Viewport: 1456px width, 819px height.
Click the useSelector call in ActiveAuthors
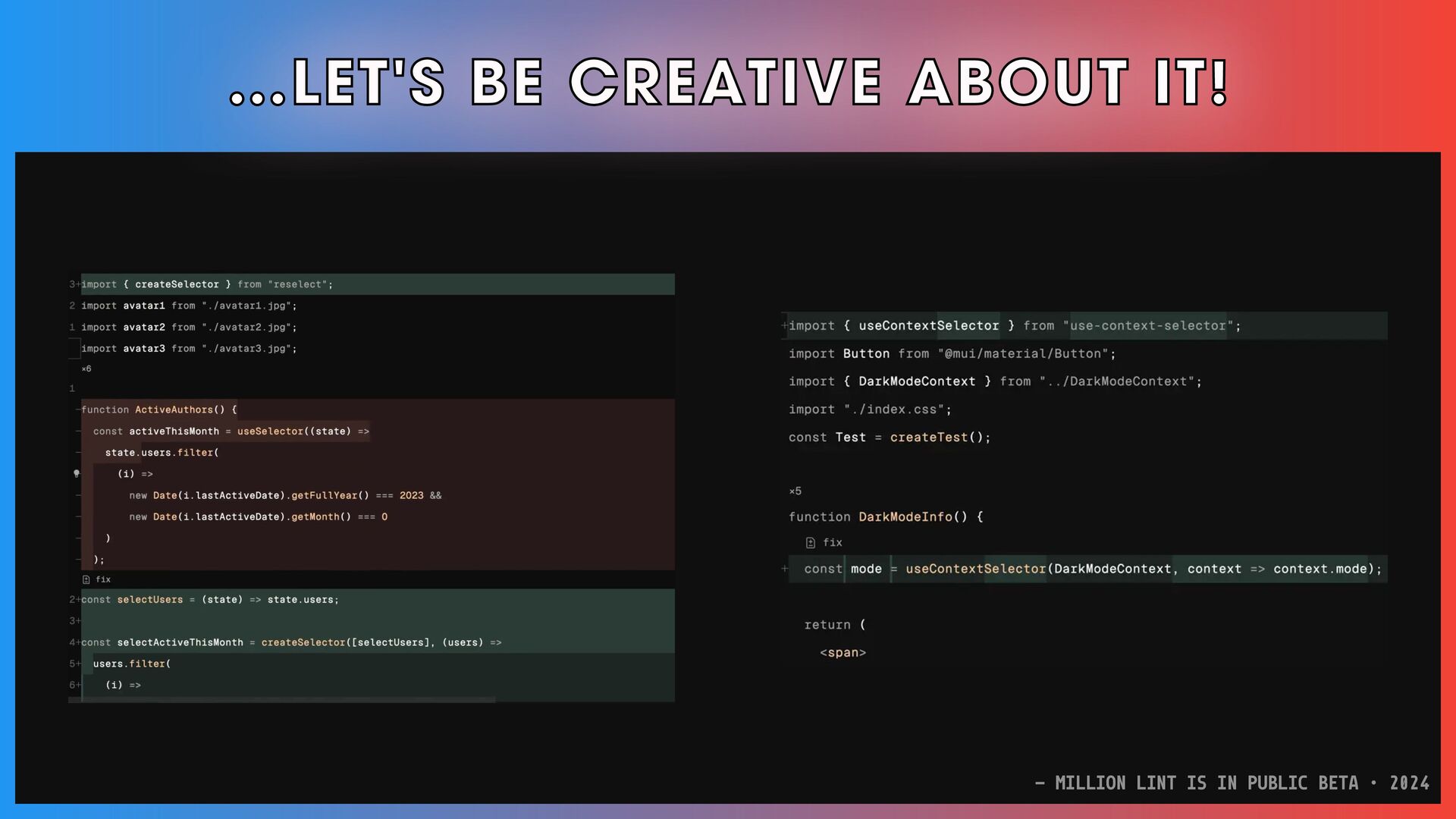click(270, 431)
